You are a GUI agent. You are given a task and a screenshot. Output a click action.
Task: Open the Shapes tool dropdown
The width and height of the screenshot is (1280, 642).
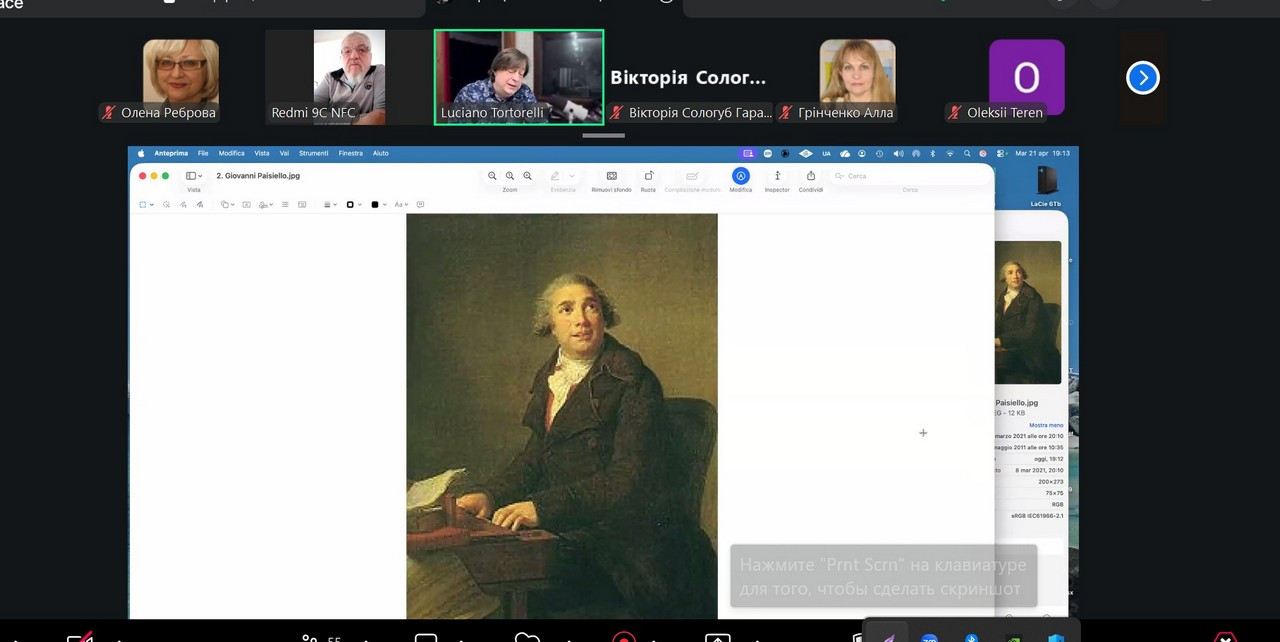click(x=228, y=204)
